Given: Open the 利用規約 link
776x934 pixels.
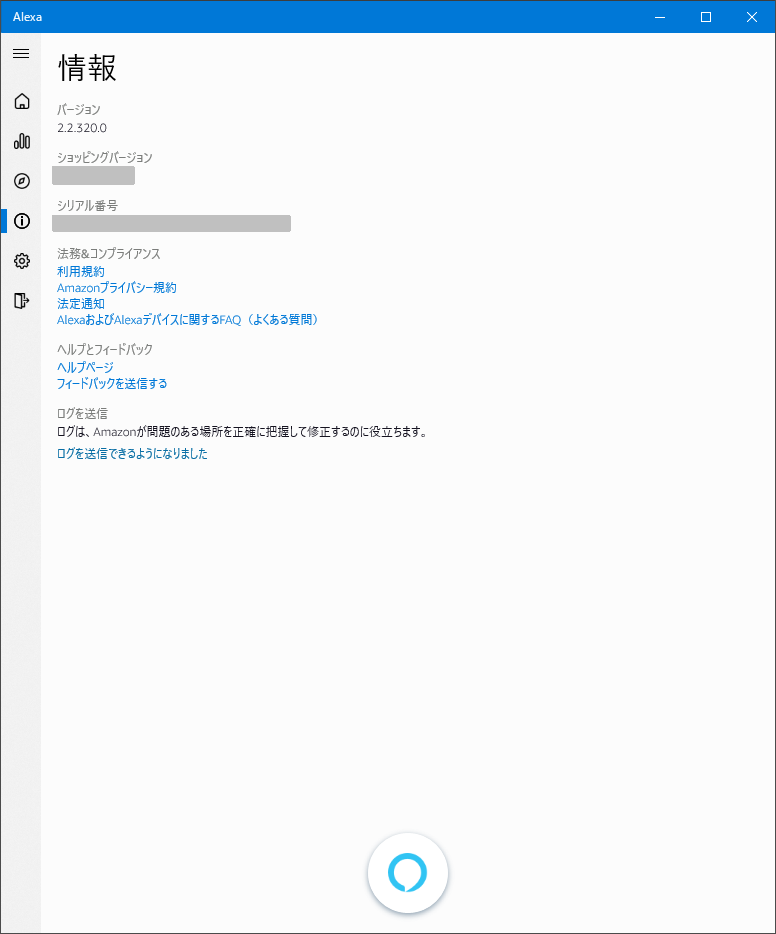Looking at the screenshot, I should (x=80, y=272).
